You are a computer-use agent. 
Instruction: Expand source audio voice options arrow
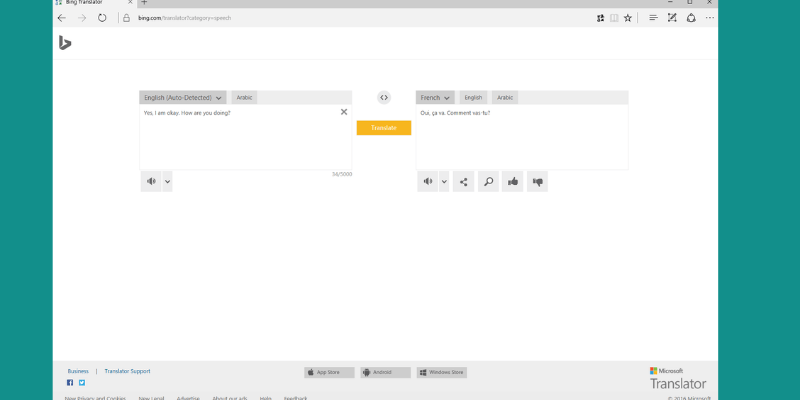point(167,182)
